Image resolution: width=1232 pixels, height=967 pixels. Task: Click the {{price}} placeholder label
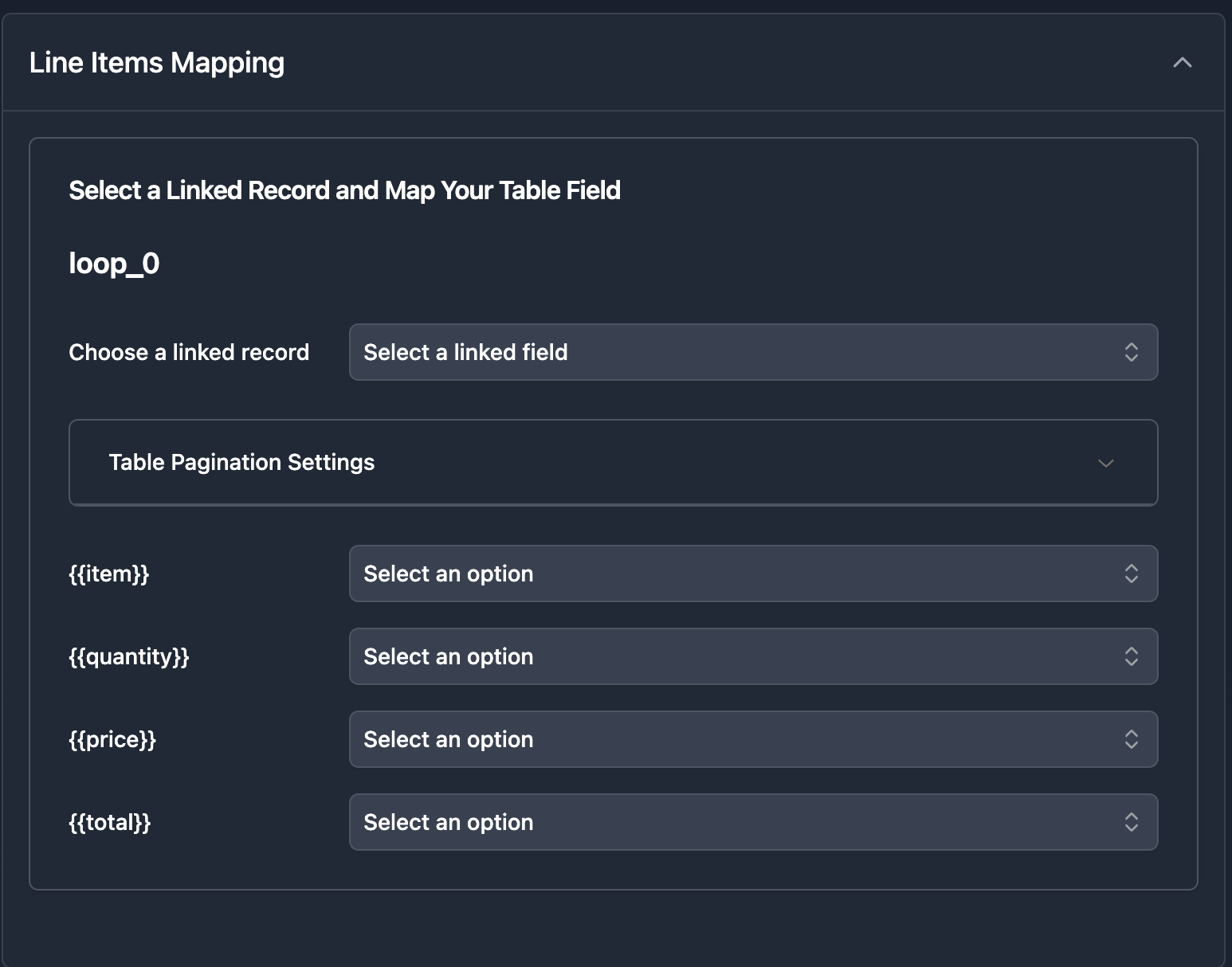pyautogui.click(x=112, y=739)
